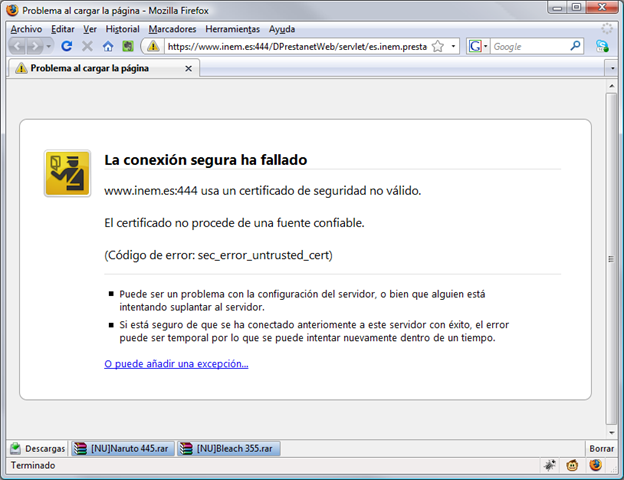This screenshot has width=624, height=480.
Task: Open the list all tabs dropdown
Action: tap(612, 68)
